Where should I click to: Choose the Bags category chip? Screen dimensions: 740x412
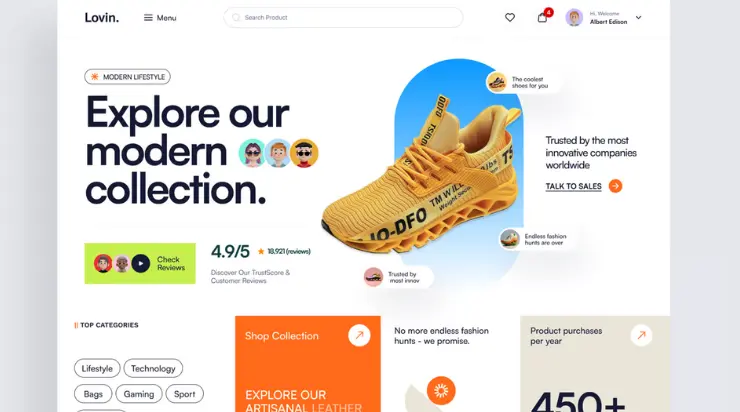tap(93, 394)
